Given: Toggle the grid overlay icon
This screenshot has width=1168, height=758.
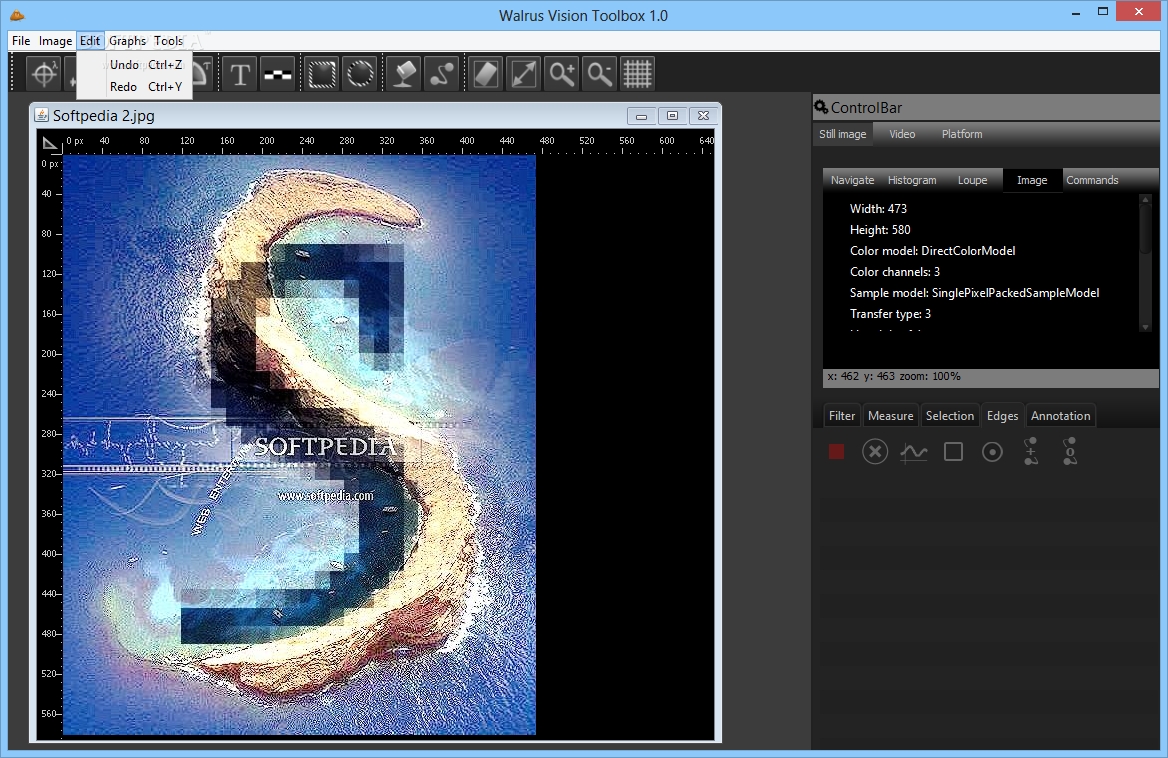Looking at the screenshot, I should [638, 74].
